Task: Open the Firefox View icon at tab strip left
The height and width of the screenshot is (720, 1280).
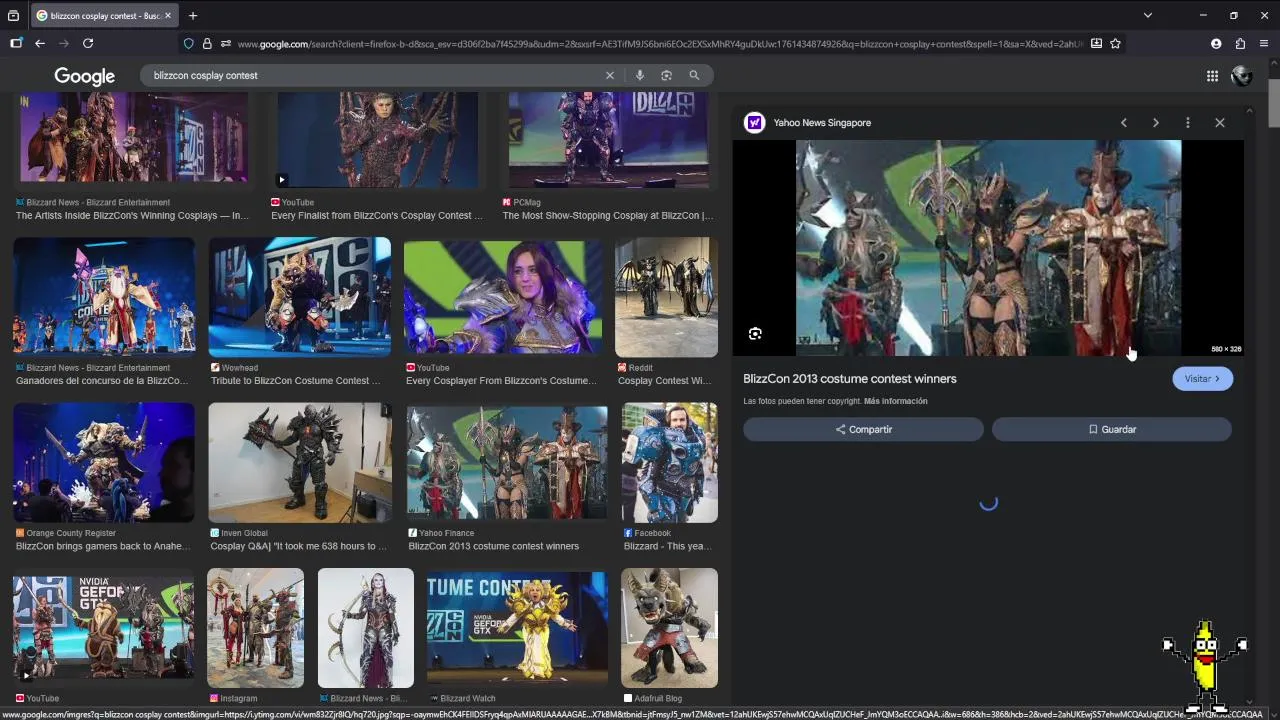Action: coord(13,15)
